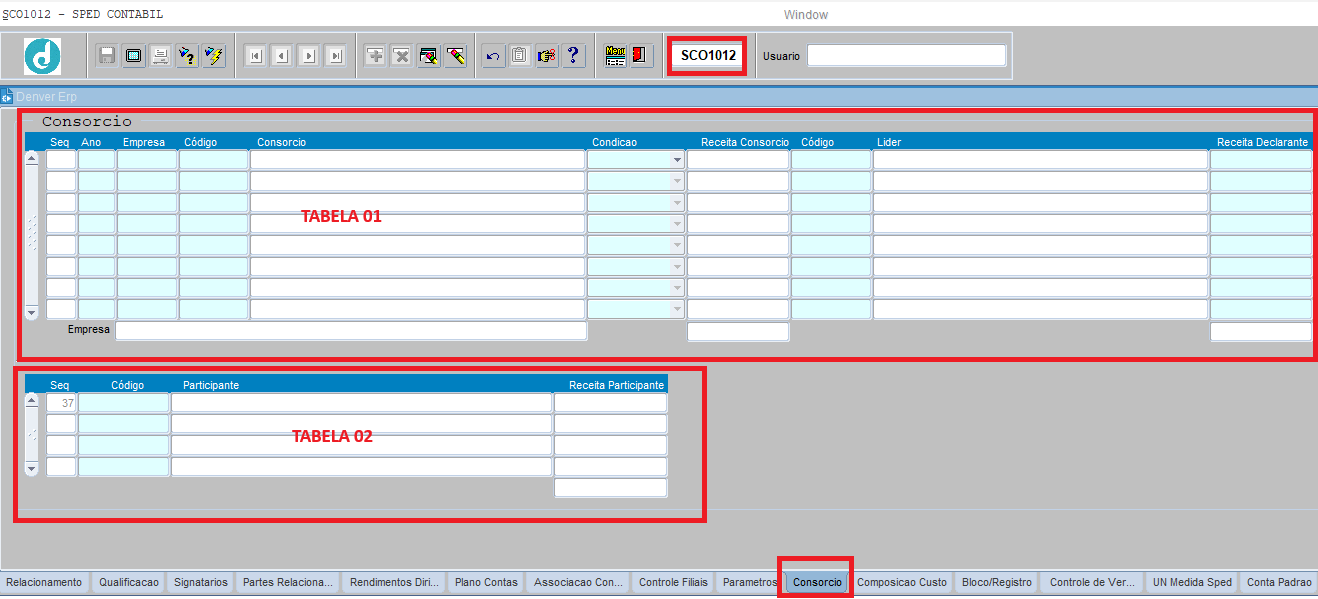Go to next record arrow button
The image size is (1318, 599).
coord(309,56)
